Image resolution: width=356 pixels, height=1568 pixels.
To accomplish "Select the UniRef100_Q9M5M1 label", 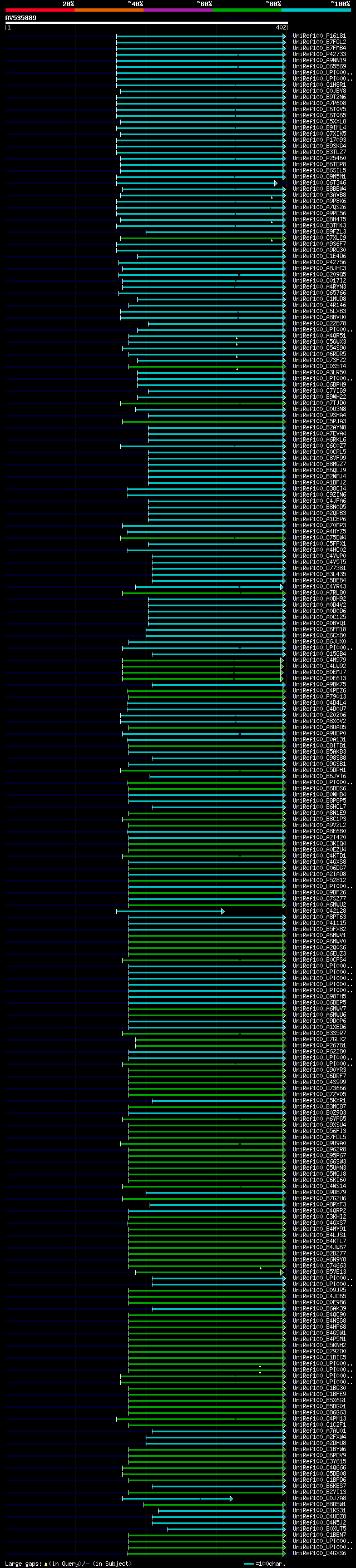I will pyautogui.click(x=319, y=176).
